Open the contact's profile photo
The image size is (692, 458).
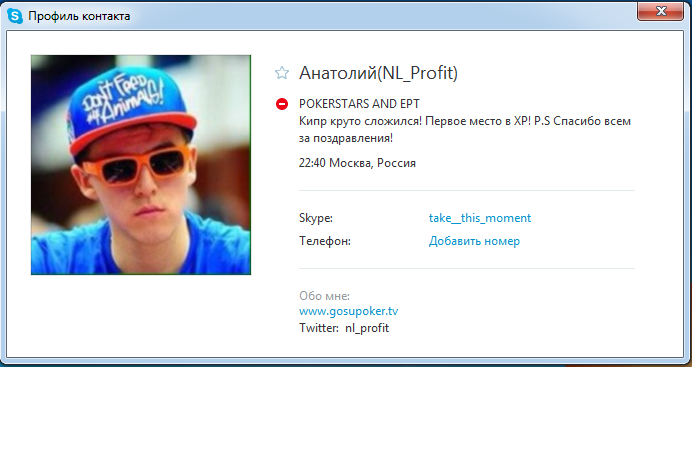click(141, 165)
